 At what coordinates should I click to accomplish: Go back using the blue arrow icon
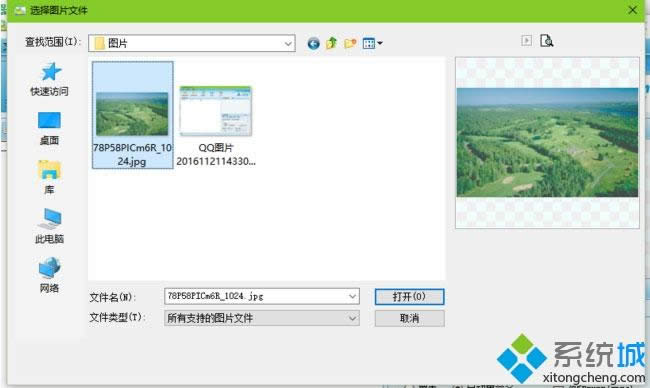tap(313, 43)
